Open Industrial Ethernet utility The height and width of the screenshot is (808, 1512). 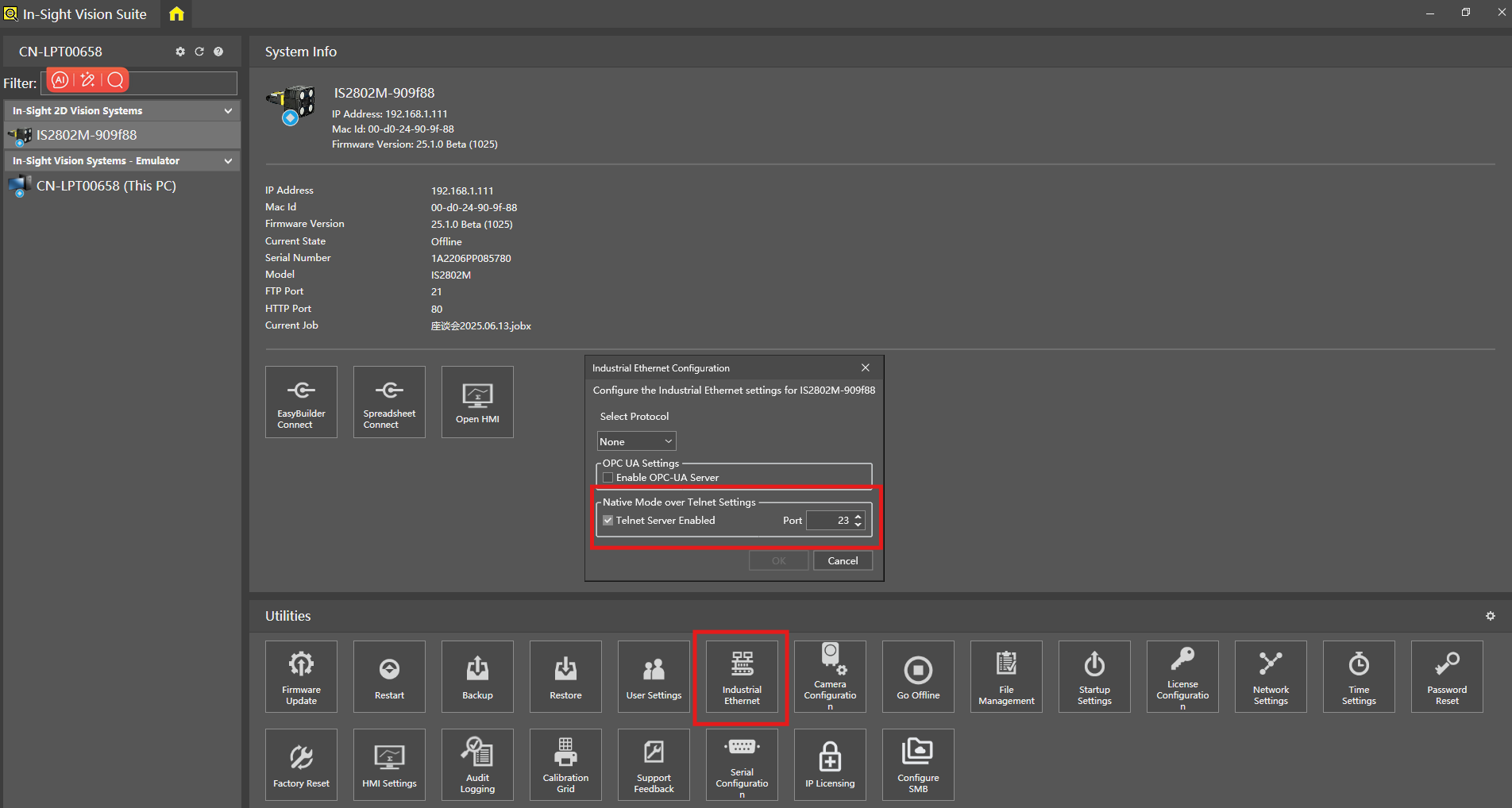[742, 676]
